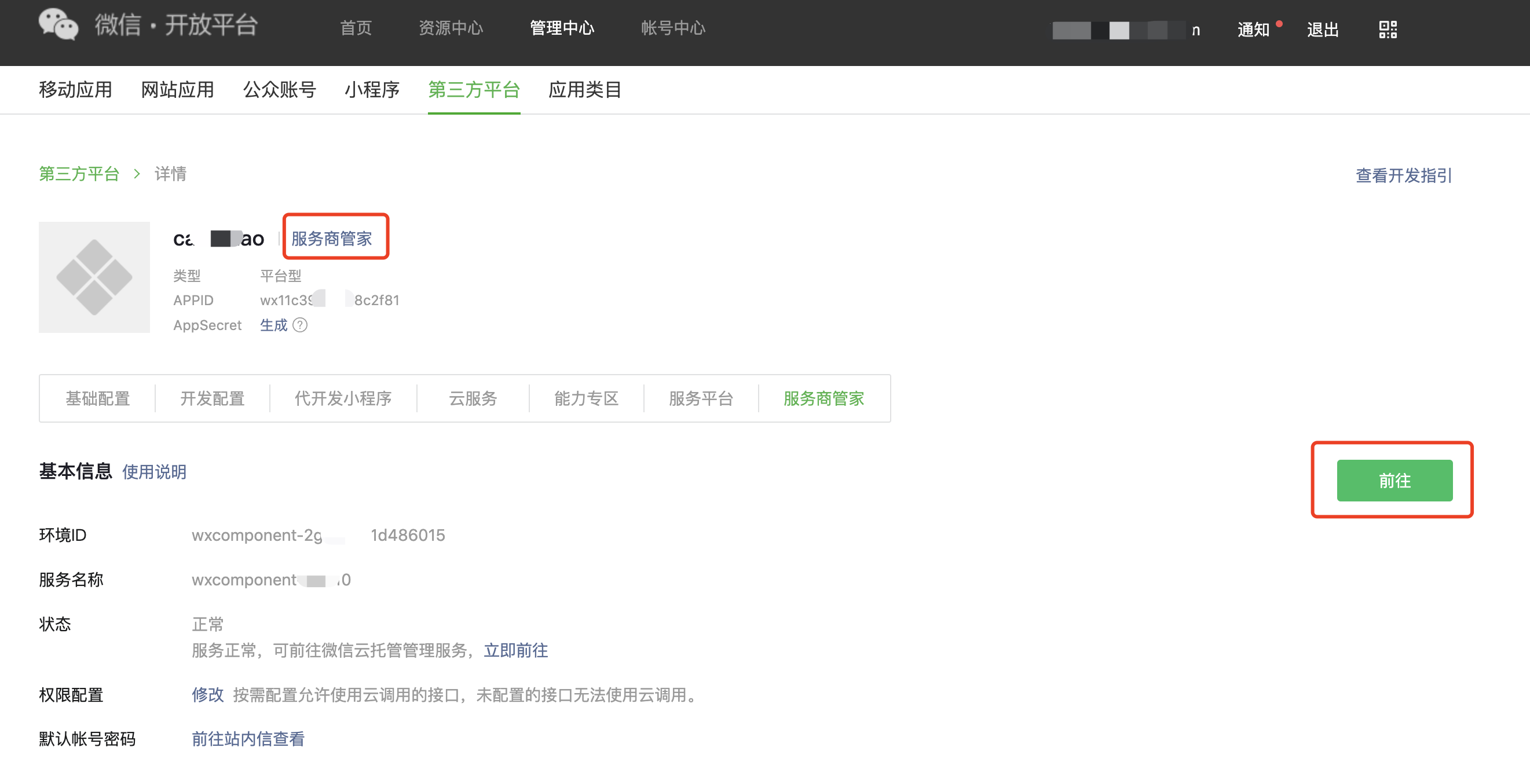Open 使用说明 next to 基本信息
This screenshot has height=784, width=1530.
coord(155,471)
